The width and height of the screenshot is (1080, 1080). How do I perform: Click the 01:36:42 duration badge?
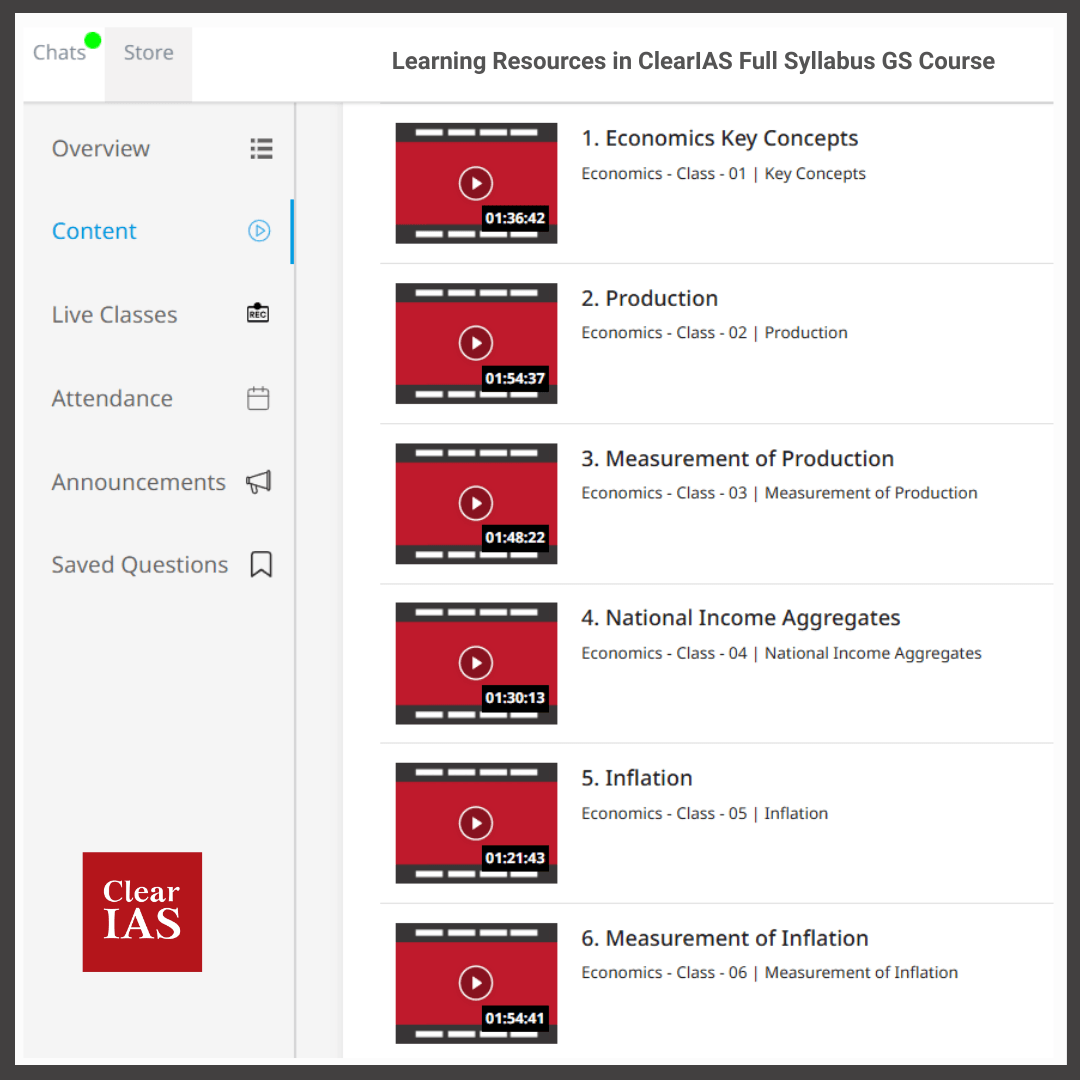[x=515, y=218]
